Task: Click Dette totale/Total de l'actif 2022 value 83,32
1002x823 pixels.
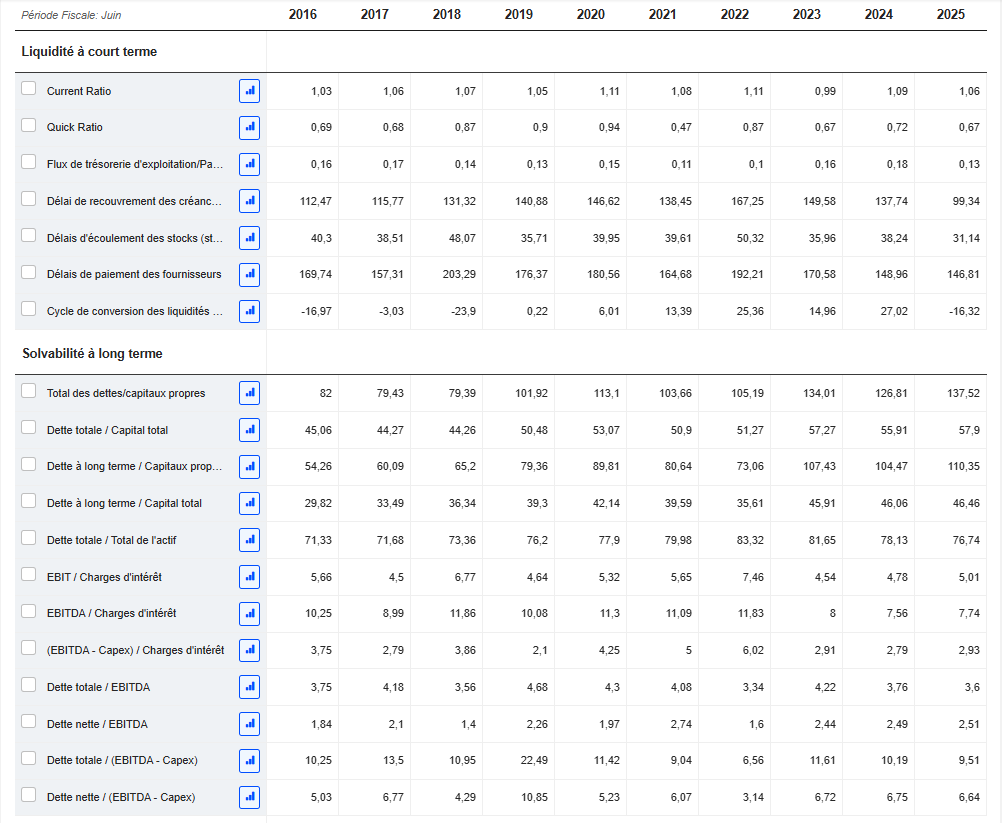Action: click(x=750, y=540)
